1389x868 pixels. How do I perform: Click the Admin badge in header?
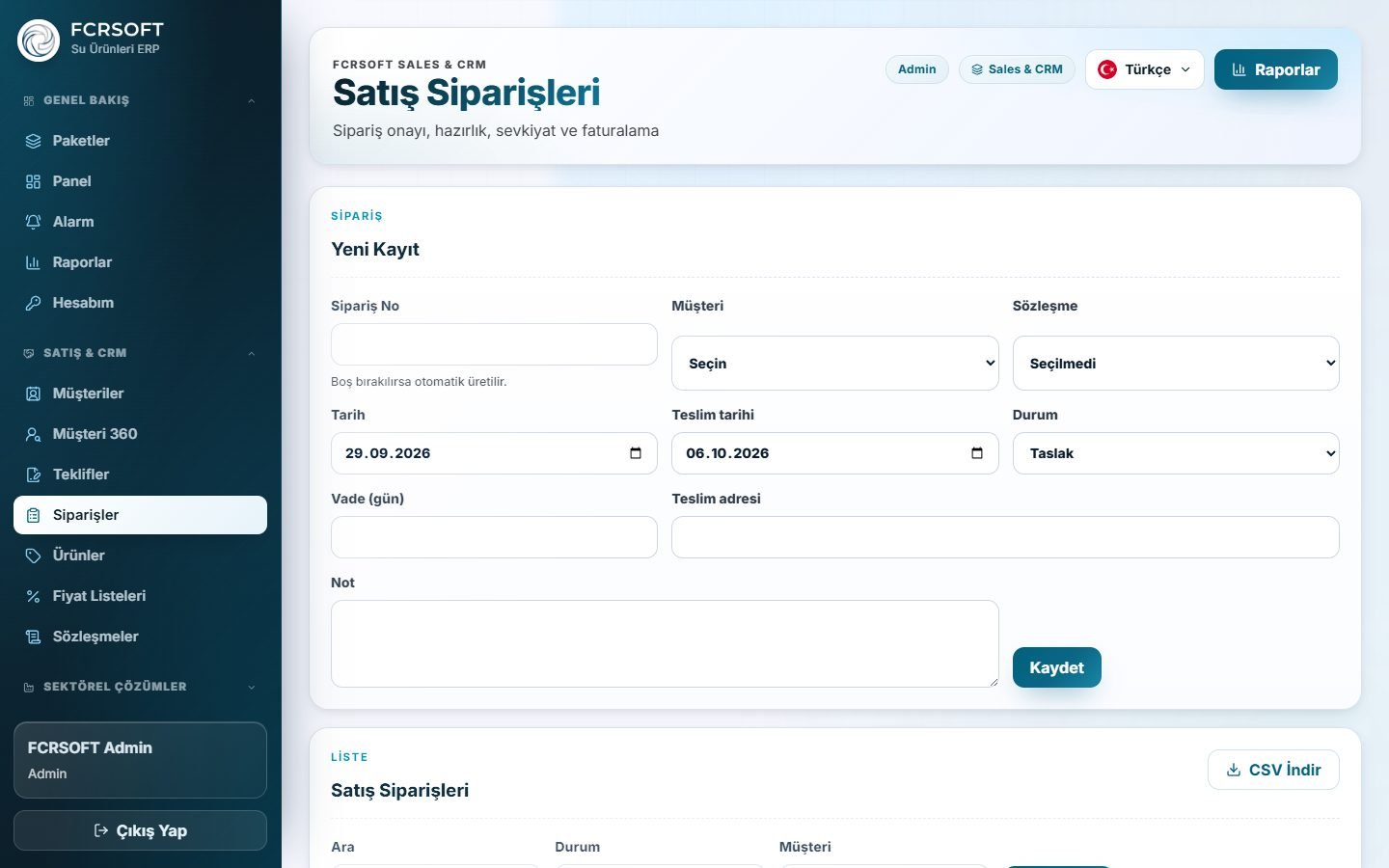pos(917,69)
